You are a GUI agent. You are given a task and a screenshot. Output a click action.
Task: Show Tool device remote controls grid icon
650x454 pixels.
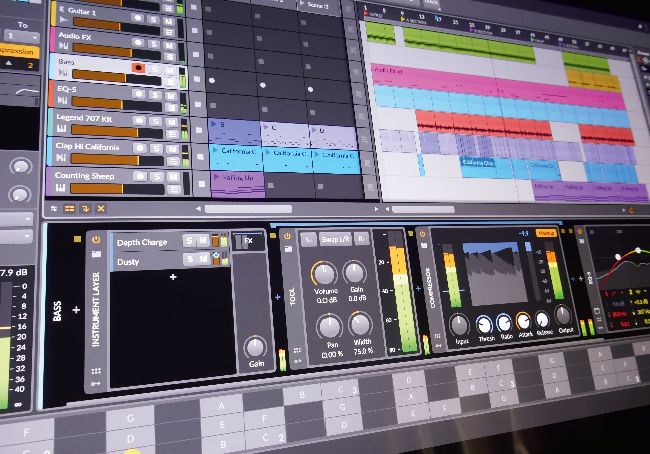coord(297,350)
